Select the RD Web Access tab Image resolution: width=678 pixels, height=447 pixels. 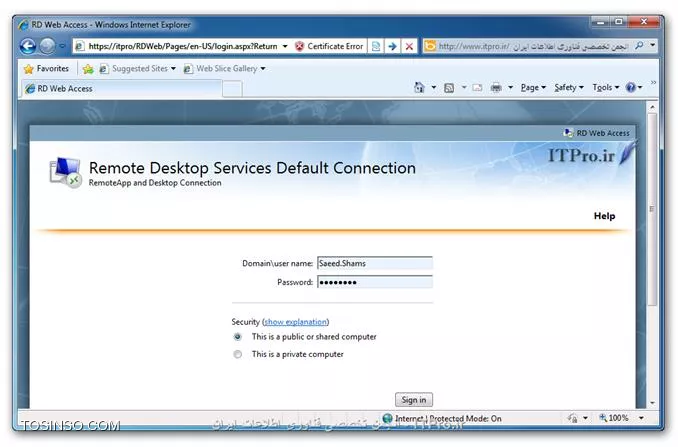[x=122, y=89]
